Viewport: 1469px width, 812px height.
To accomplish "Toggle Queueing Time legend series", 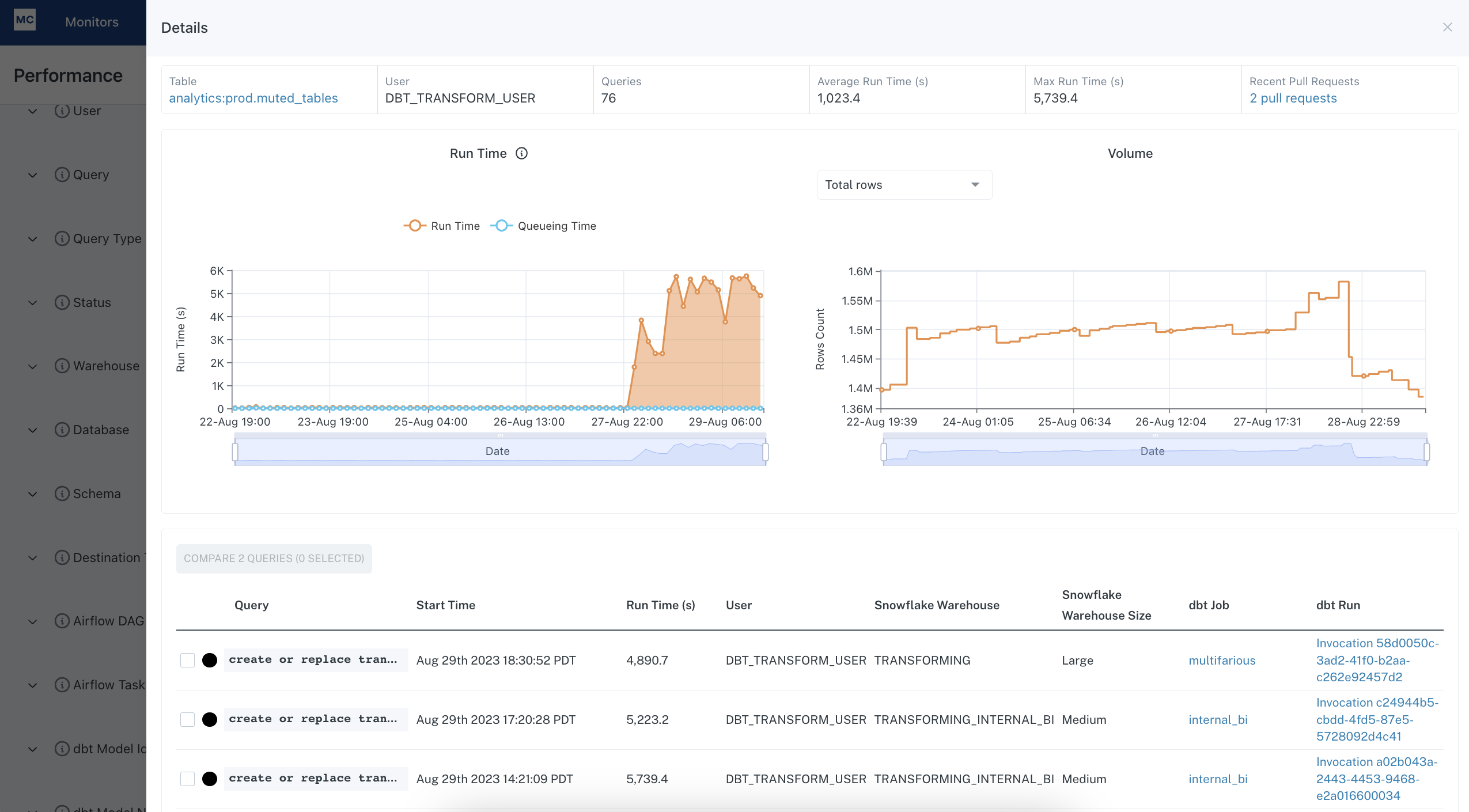I will click(543, 226).
